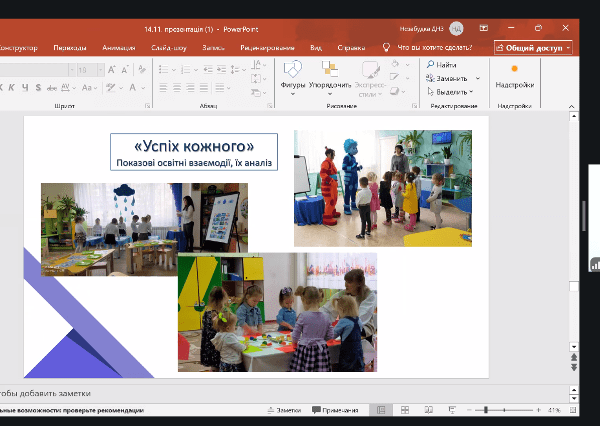Select the photo with costumed characters
This screenshot has height=426, width=600.
tap(383, 188)
